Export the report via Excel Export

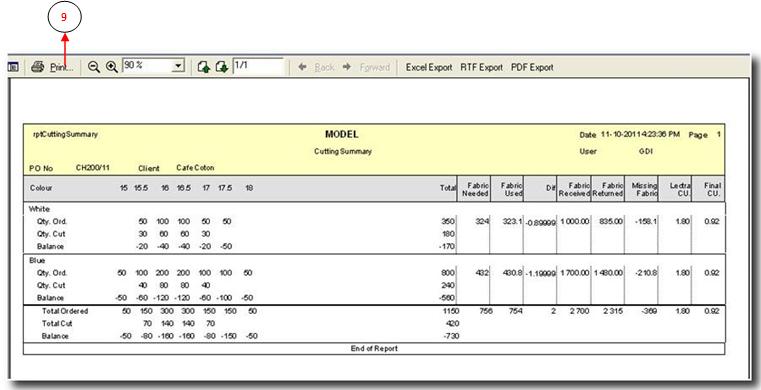click(x=429, y=67)
